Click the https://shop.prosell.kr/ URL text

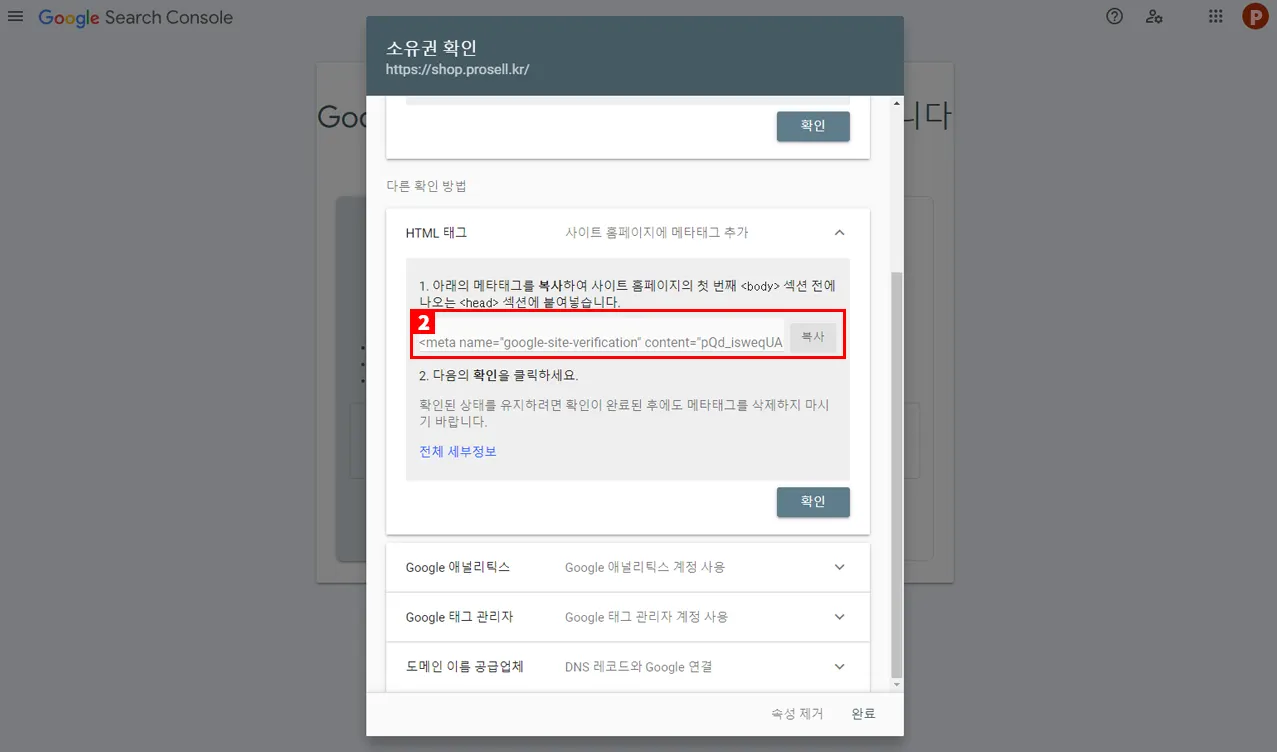point(458,70)
